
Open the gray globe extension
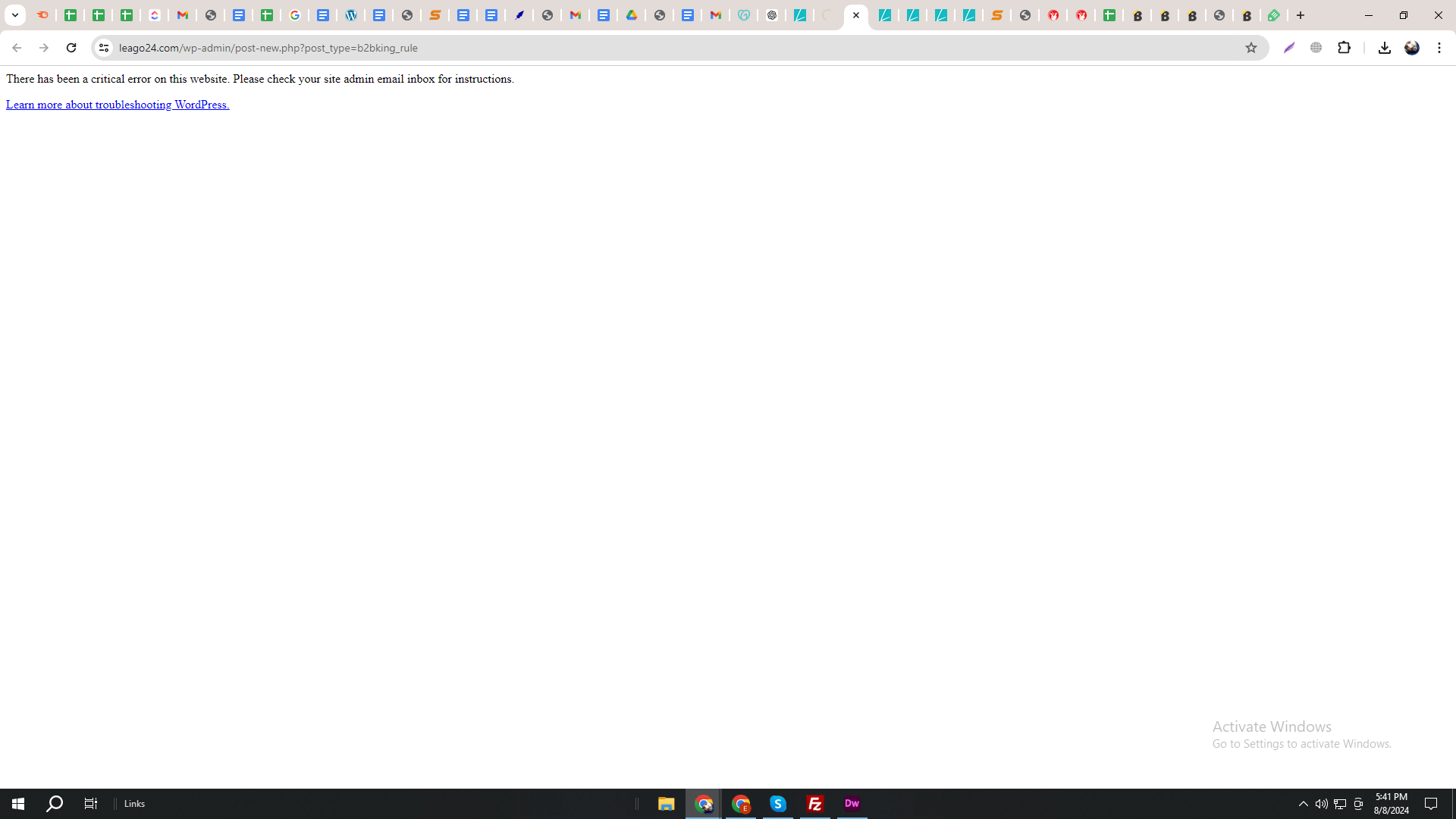click(1316, 48)
